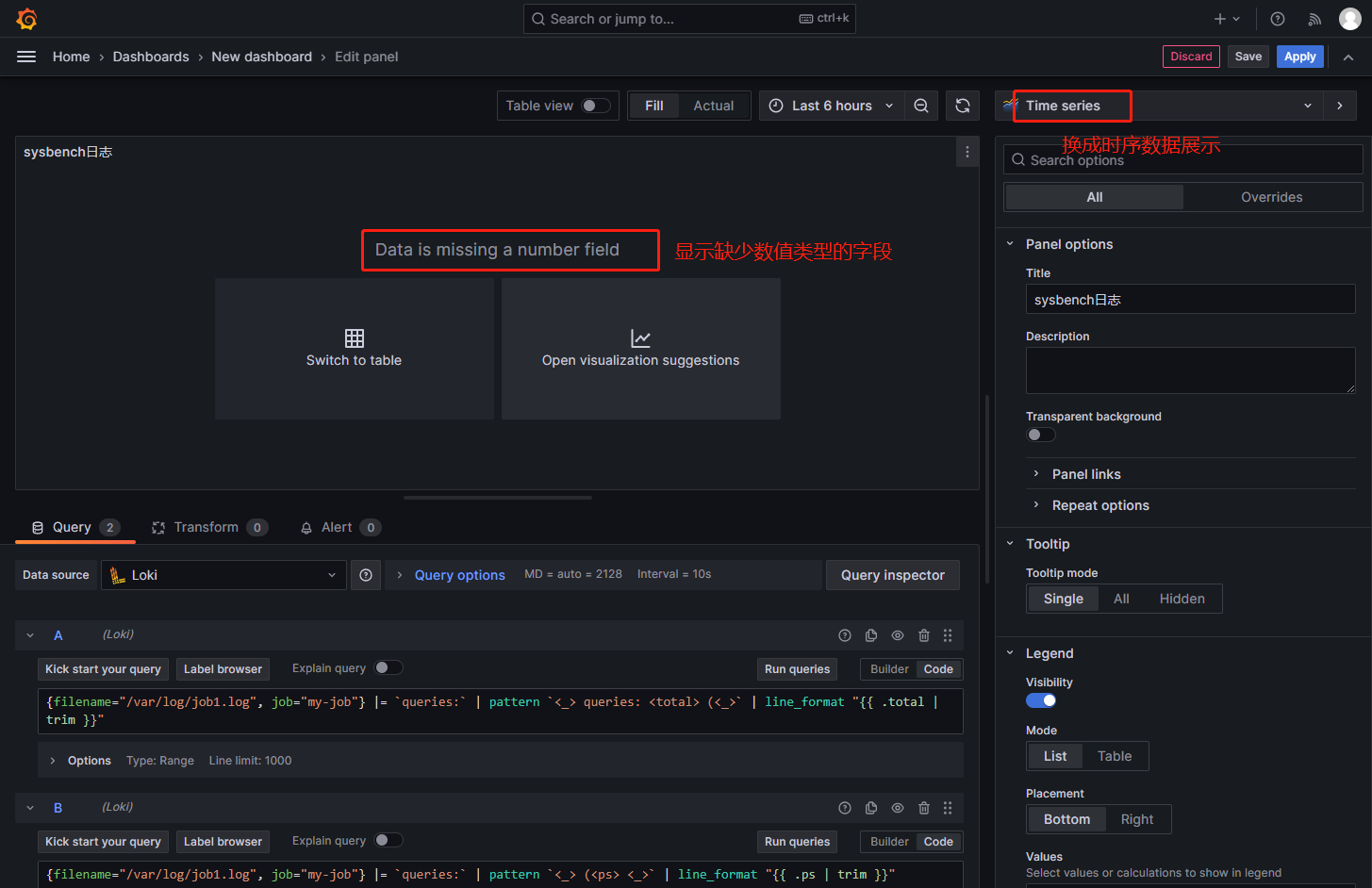Open the Query inspector
1372x888 pixels.
[x=893, y=575]
